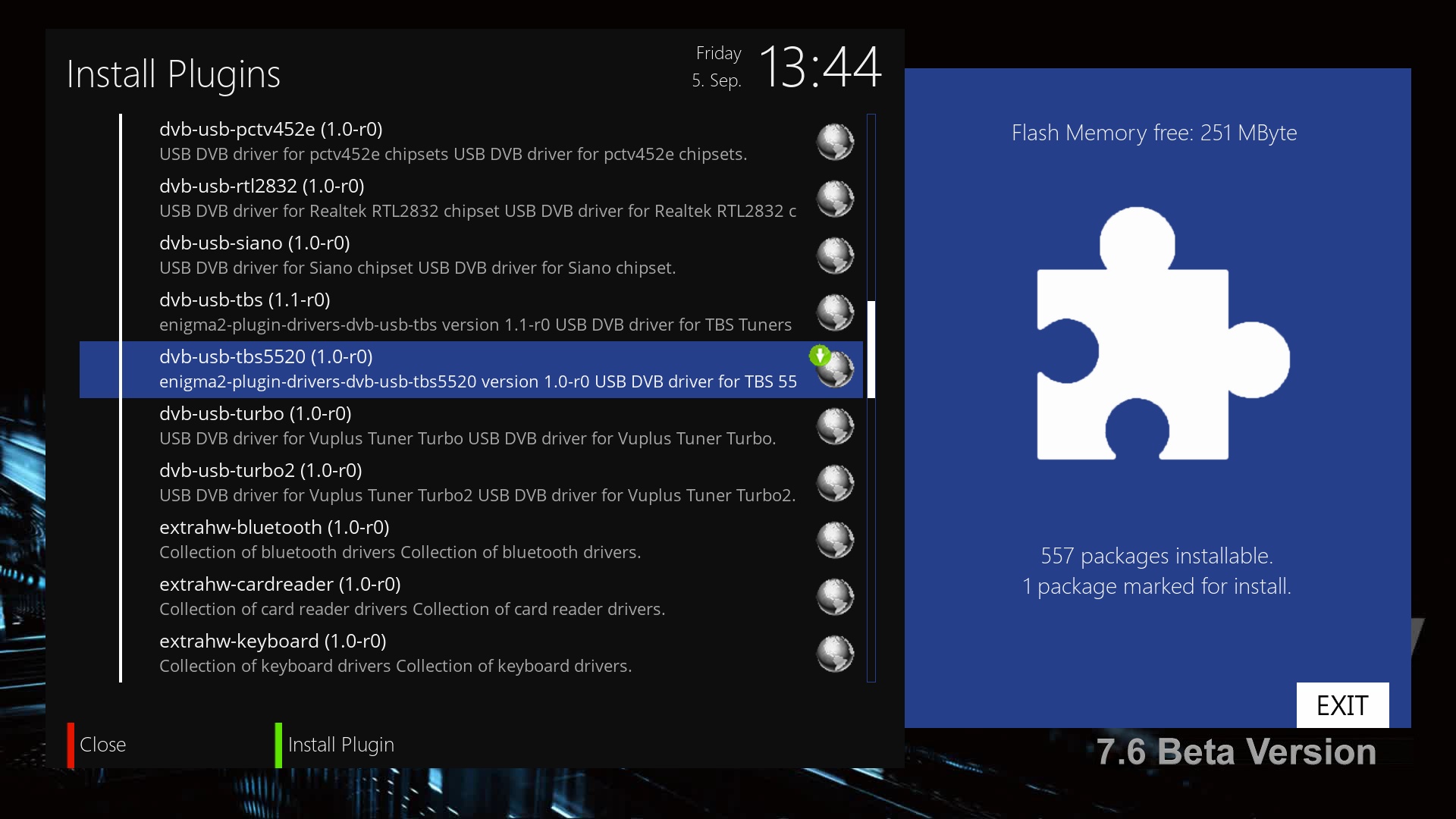Click the red Close button
Screen dimensions: 1456x819
(97, 745)
